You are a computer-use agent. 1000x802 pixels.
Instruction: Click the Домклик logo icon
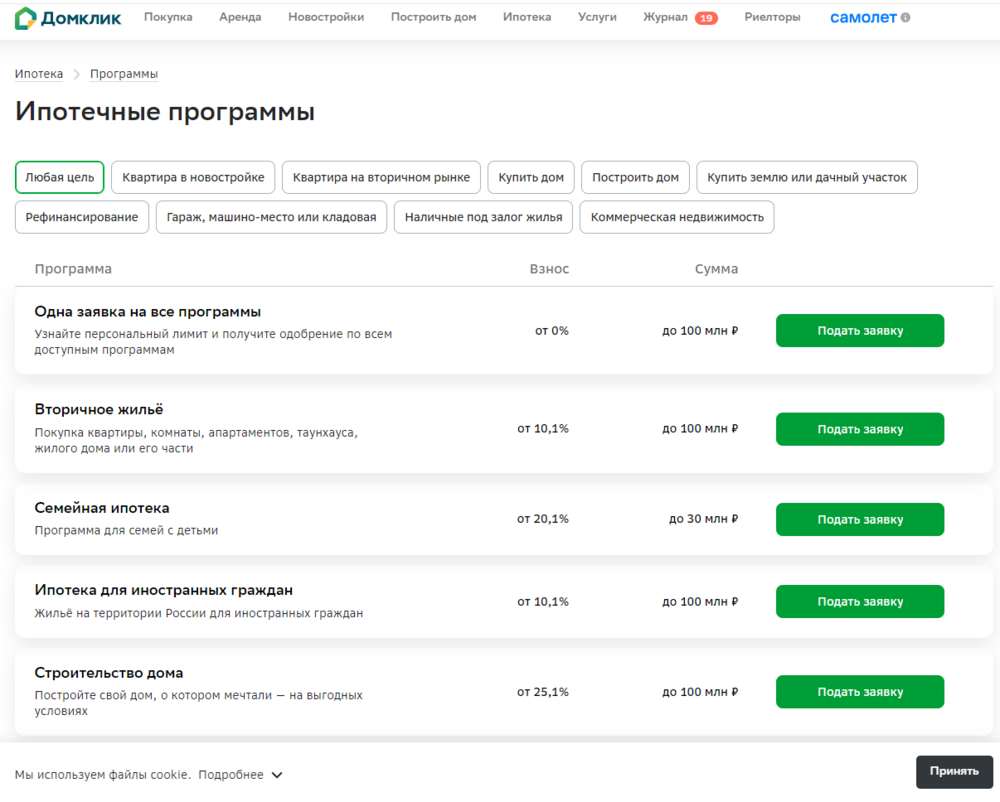tap(25, 18)
